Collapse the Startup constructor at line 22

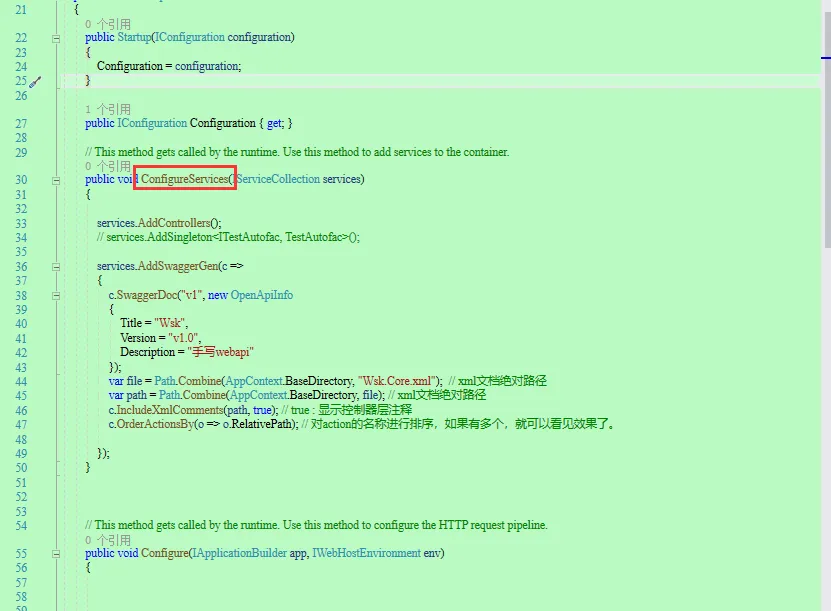(x=56, y=38)
